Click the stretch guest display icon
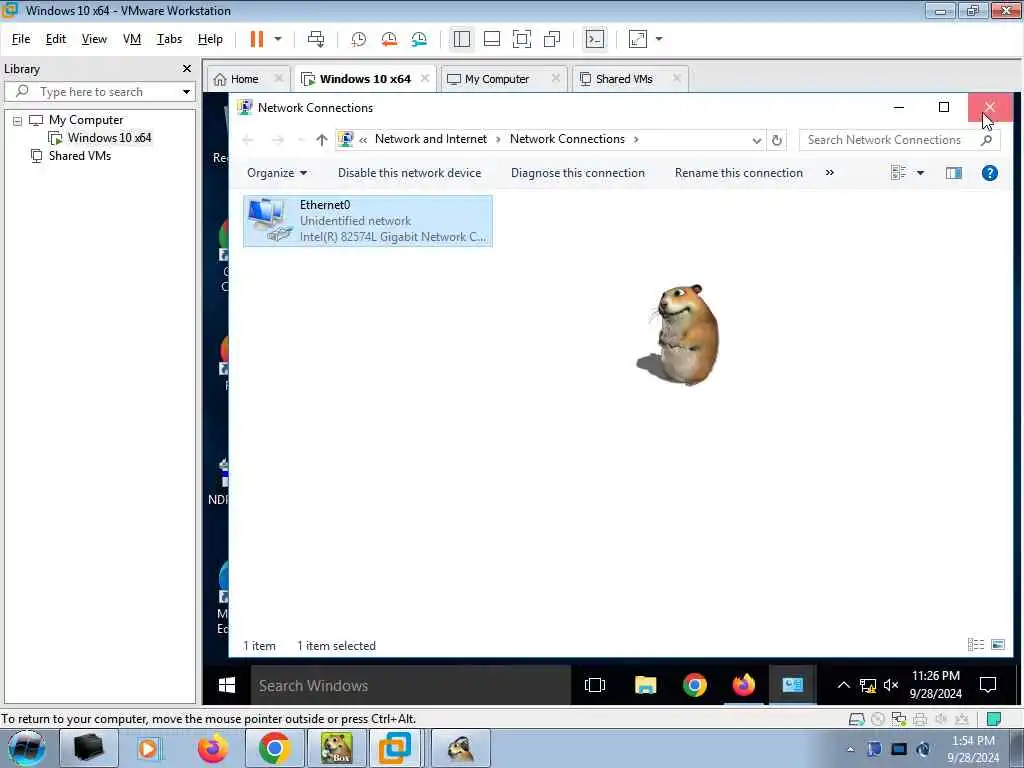 pos(638,39)
